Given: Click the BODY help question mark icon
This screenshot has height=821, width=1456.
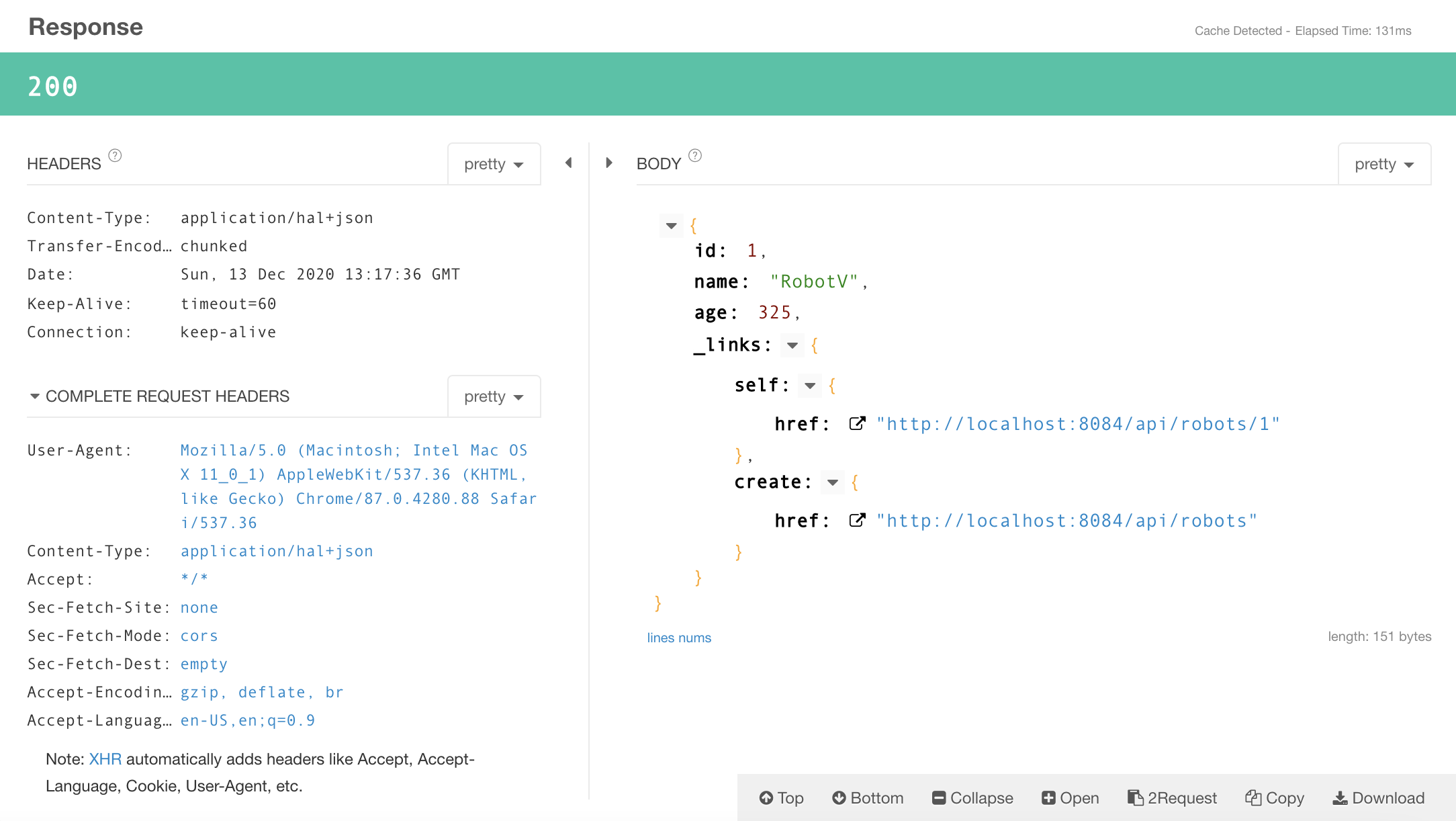Looking at the screenshot, I should [695, 156].
